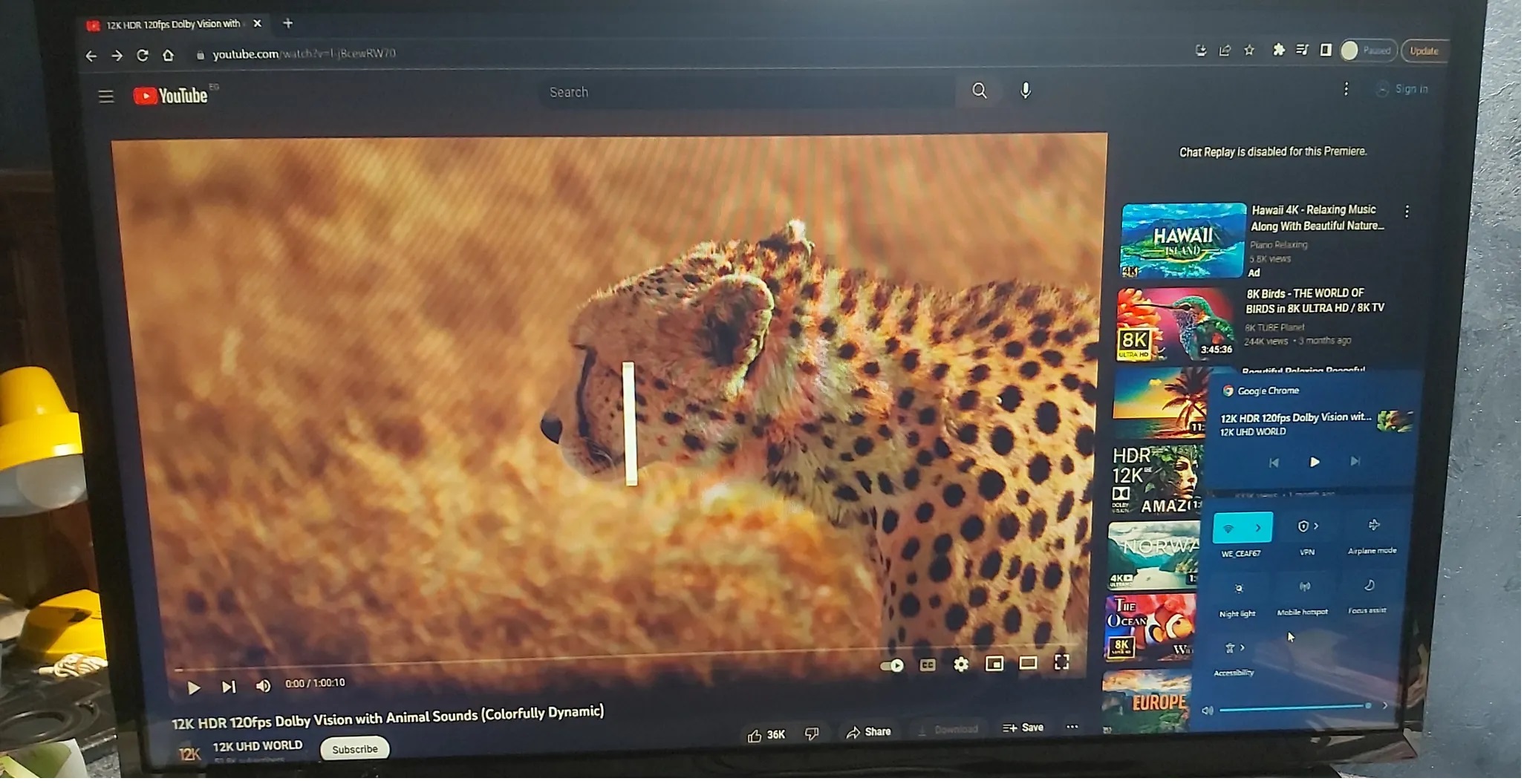1524x784 pixels.
Task: Click the Share button below the video
Action: 870,734
